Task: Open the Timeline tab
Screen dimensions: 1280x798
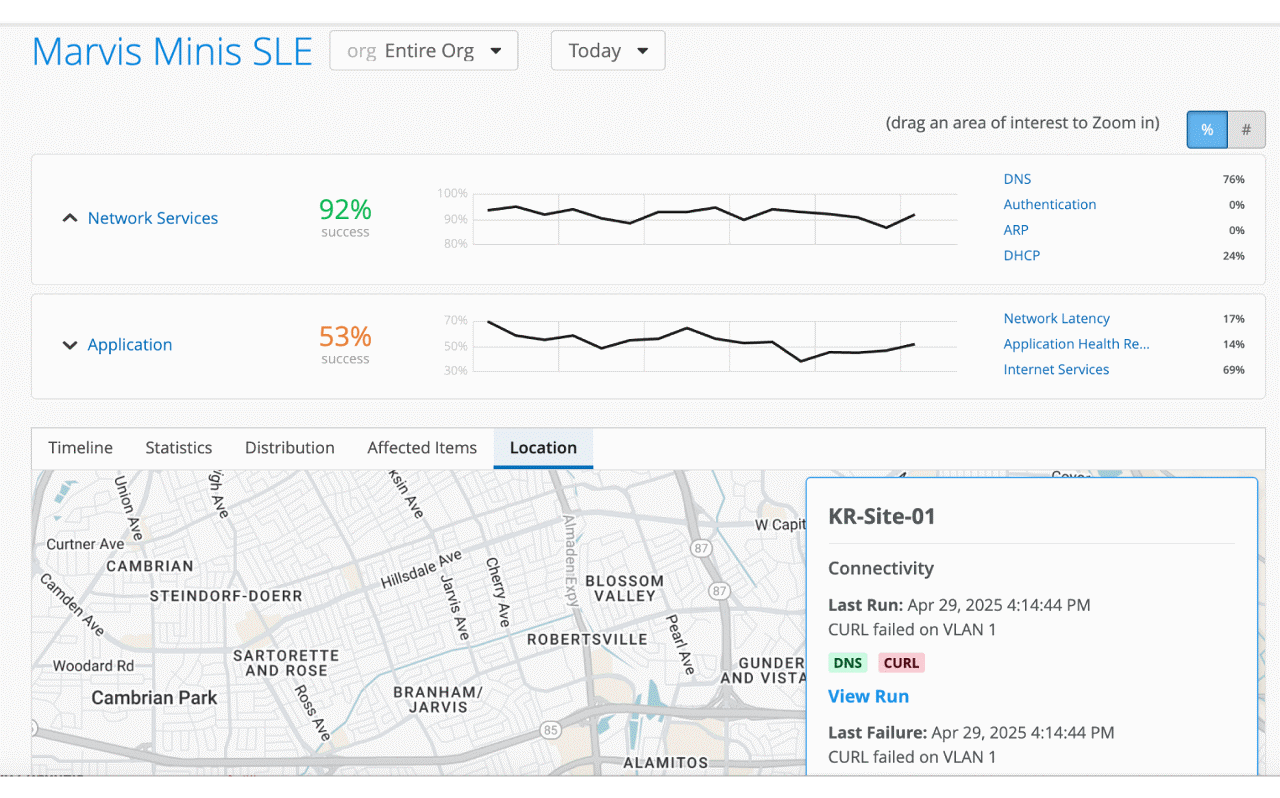Action: pyautogui.click(x=81, y=448)
